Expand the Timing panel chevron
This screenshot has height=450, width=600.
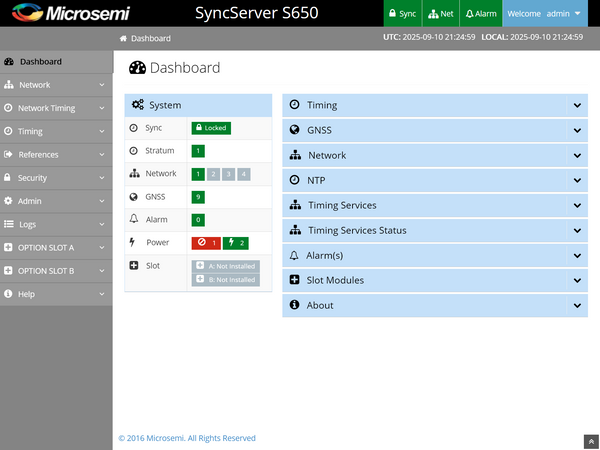577,105
